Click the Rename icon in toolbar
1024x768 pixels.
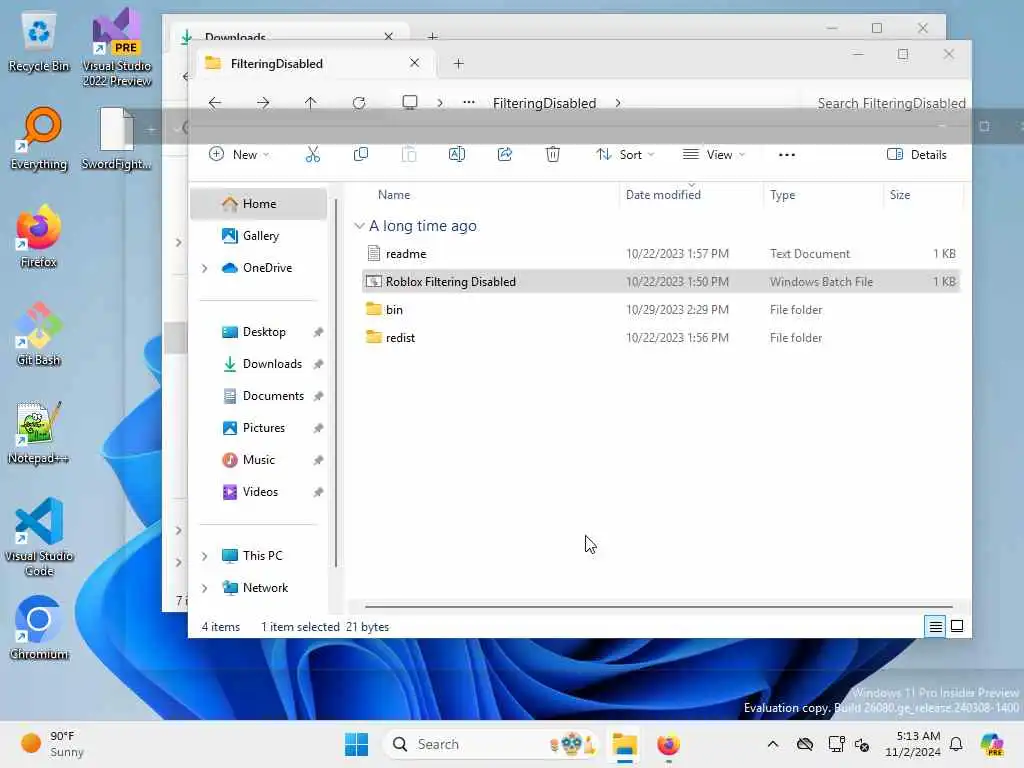pyautogui.click(x=456, y=155)
